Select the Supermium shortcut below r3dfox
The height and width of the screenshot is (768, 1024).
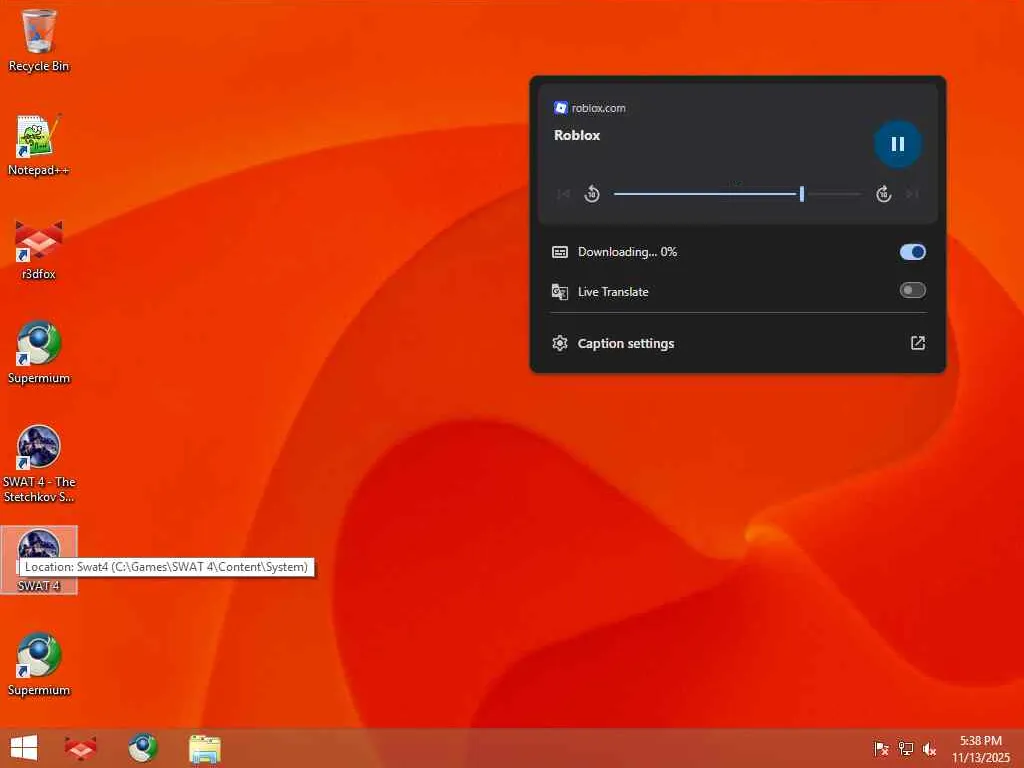click(39, 353)
